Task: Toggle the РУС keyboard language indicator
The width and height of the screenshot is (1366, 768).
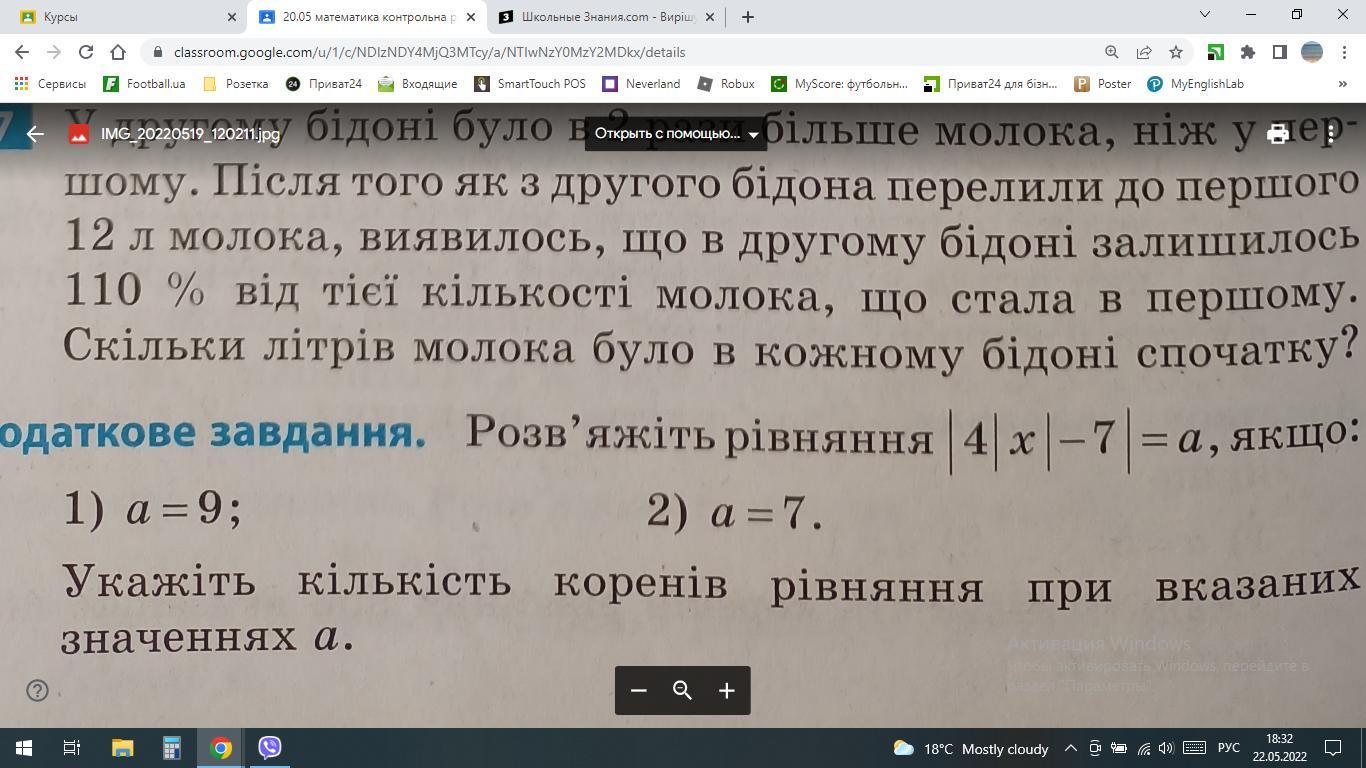Action: coord(1228,748)
